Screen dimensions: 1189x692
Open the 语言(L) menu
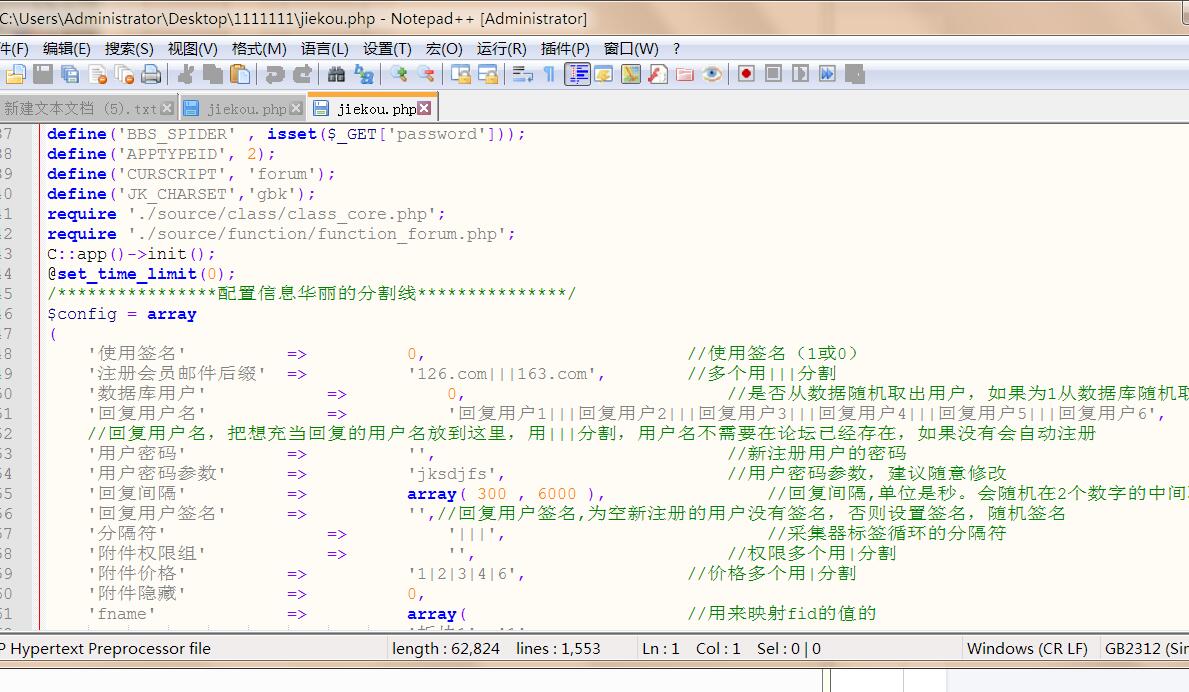pos(324,48)
